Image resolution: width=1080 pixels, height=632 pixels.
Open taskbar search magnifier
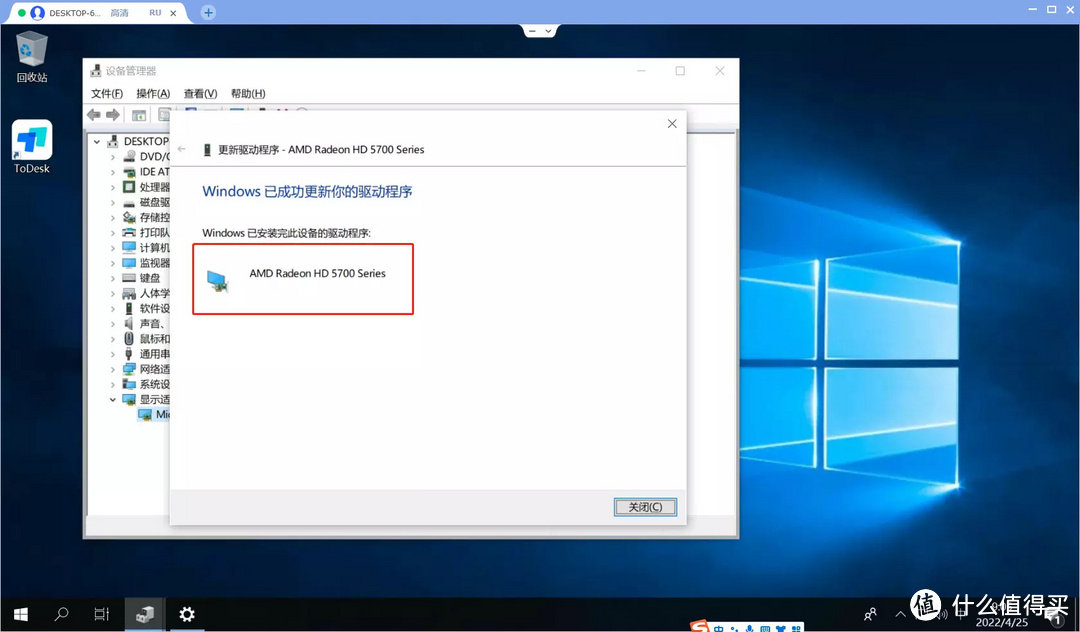[x=61, y=614]
